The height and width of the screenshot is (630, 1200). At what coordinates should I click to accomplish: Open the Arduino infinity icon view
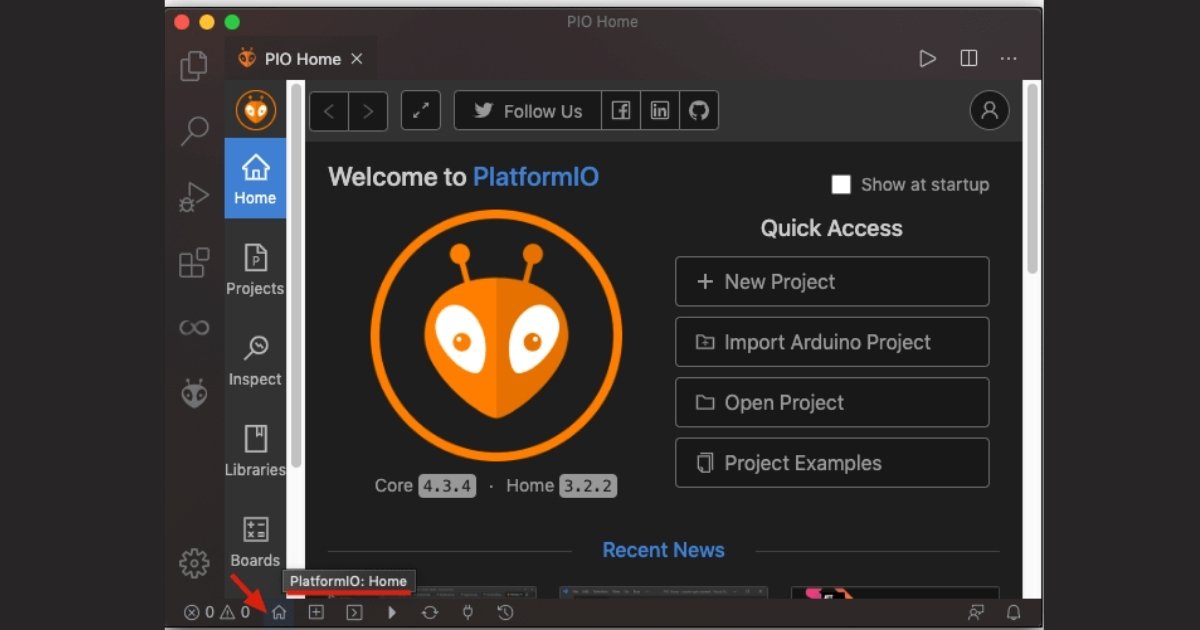[x=194, y=328]
